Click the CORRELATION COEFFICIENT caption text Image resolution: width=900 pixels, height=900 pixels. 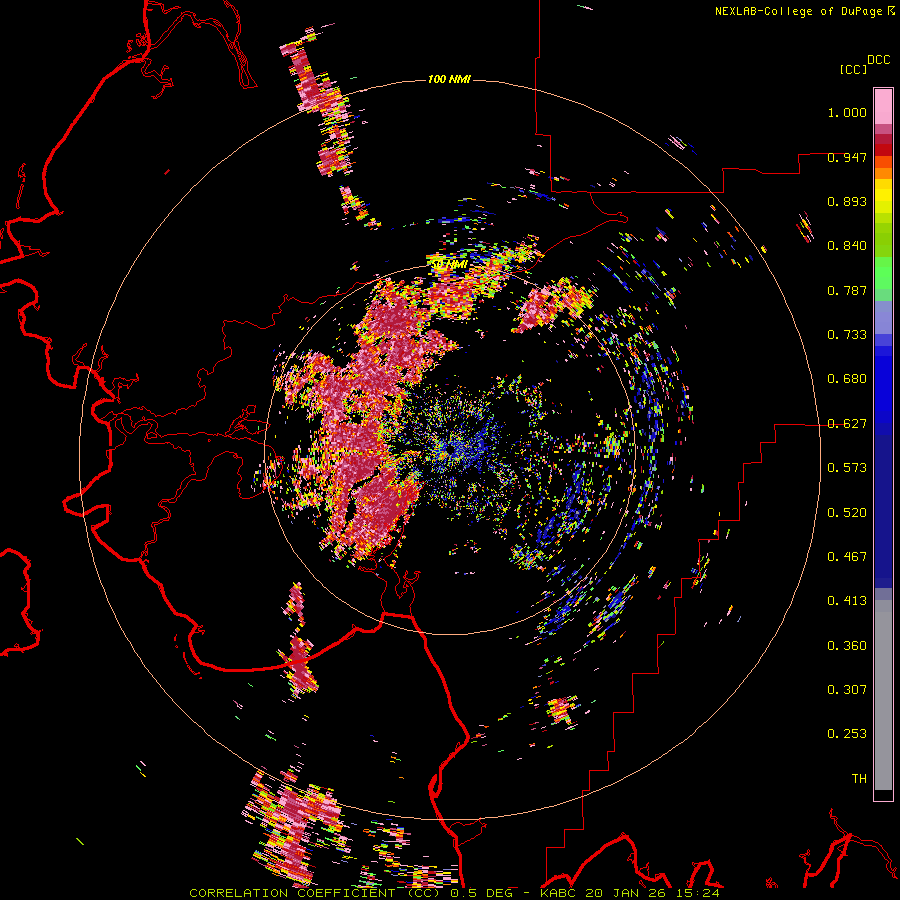pyautogui.click(x=296, y=893)
